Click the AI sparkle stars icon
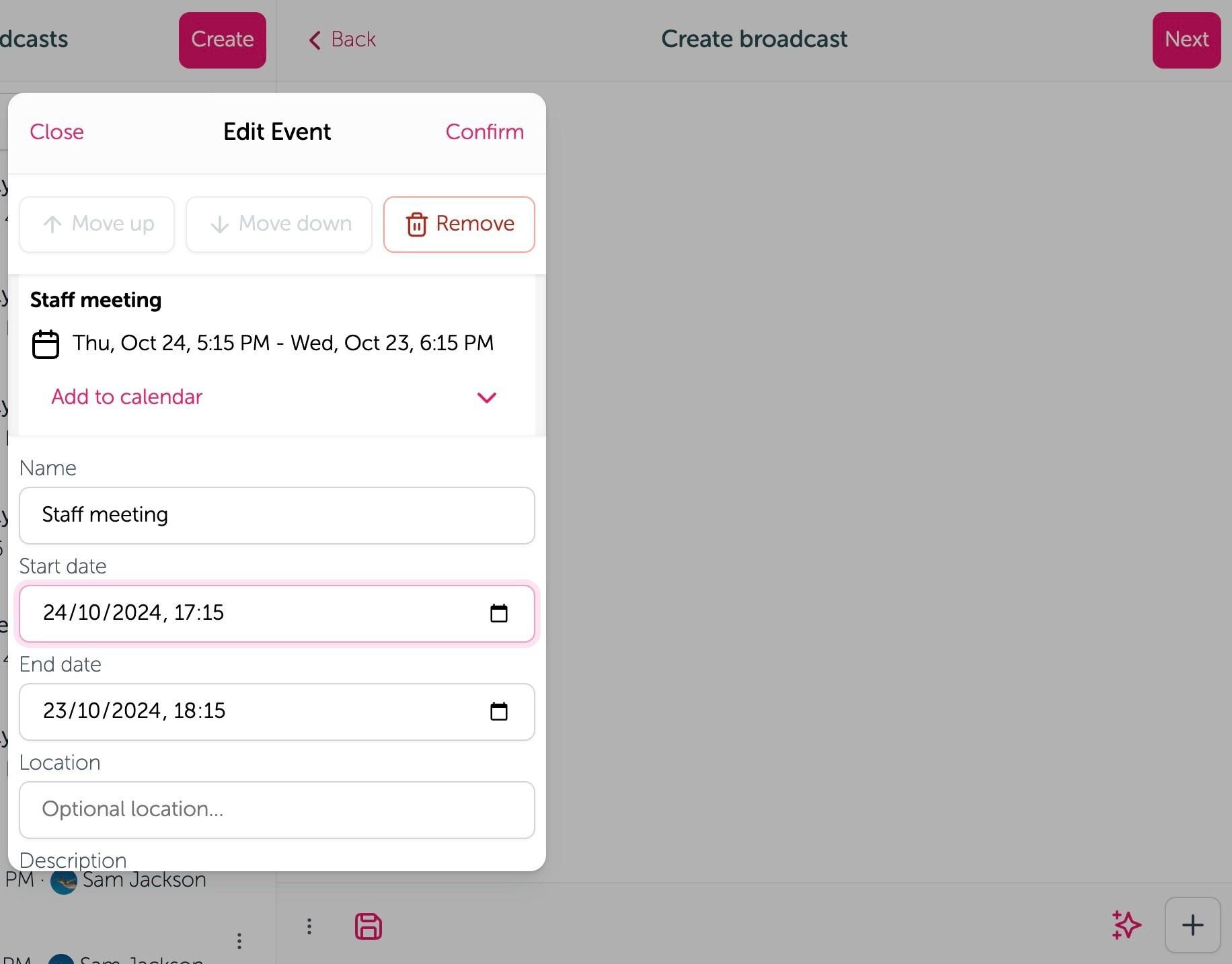 point(1126,926)
